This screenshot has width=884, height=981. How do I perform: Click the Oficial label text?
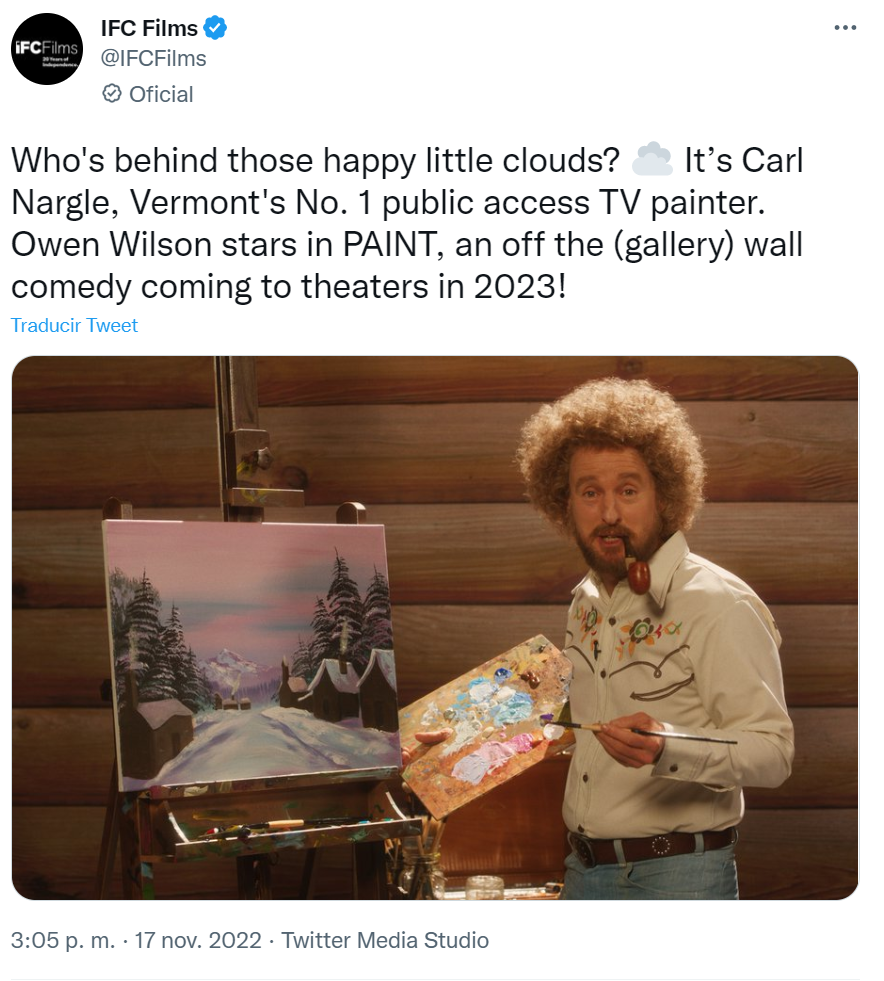point(161,94)
